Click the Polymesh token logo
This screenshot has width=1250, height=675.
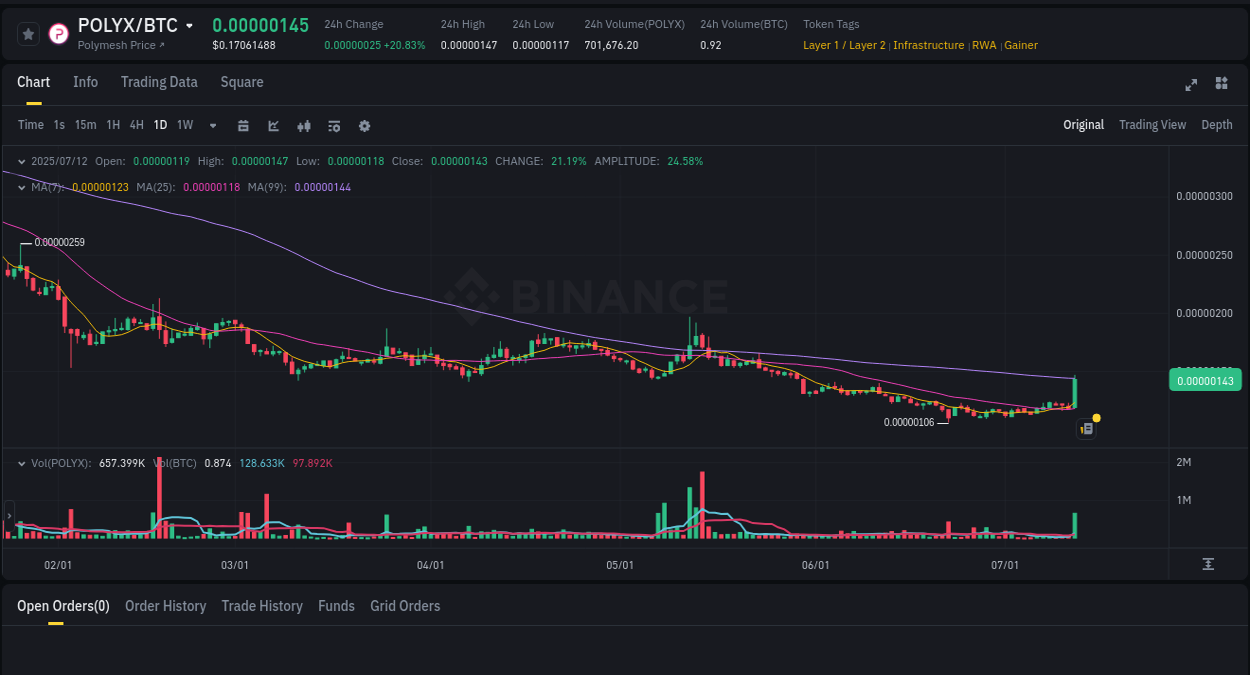57,33
